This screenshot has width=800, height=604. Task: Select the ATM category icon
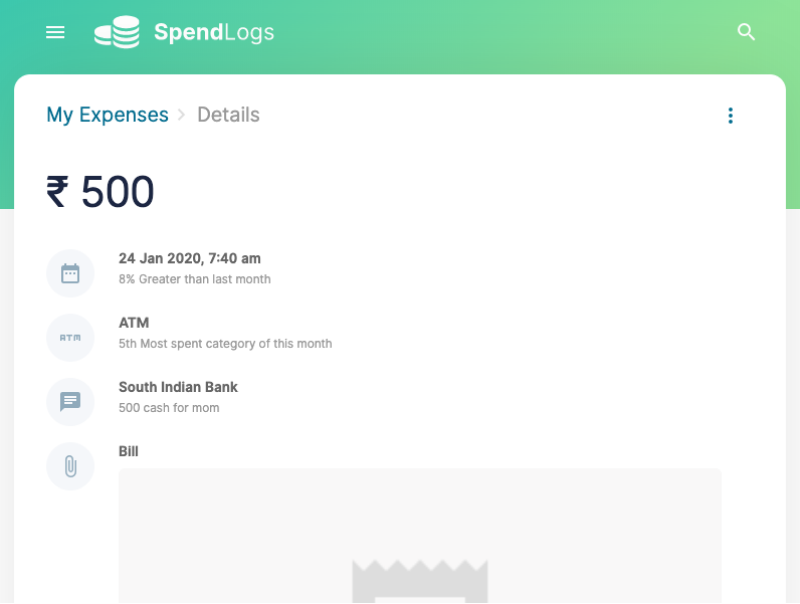click(x=70, y=337)
